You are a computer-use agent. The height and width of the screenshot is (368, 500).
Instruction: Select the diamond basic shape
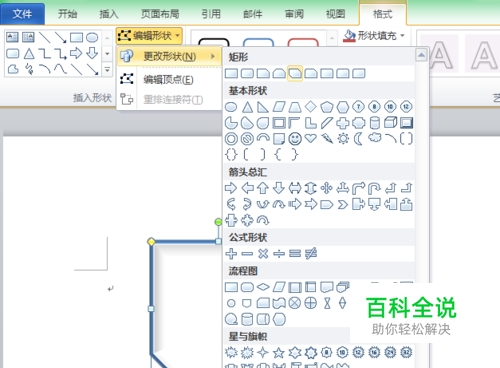[x=311, y=107]
